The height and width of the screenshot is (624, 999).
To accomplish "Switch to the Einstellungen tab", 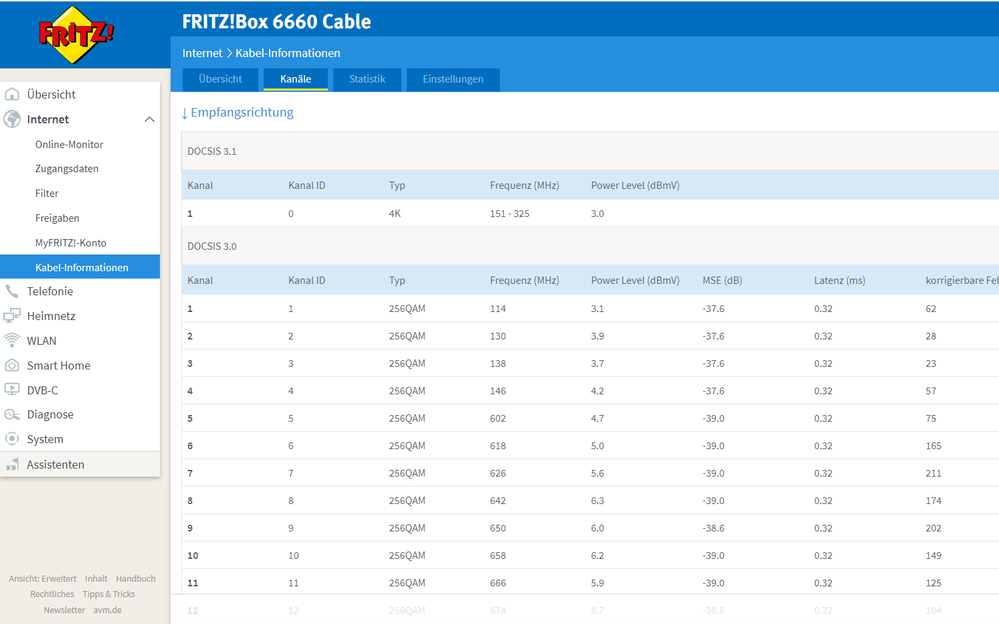I will point(453,79).
